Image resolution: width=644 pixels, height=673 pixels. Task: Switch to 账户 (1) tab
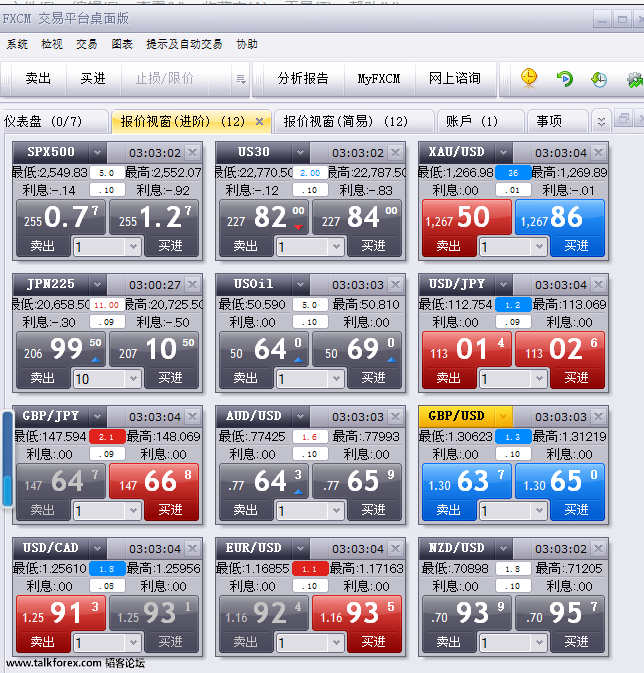[x=480, y=121]
